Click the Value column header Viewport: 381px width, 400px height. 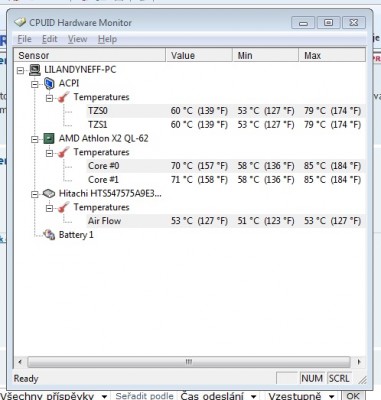click(x=199, y=55)
